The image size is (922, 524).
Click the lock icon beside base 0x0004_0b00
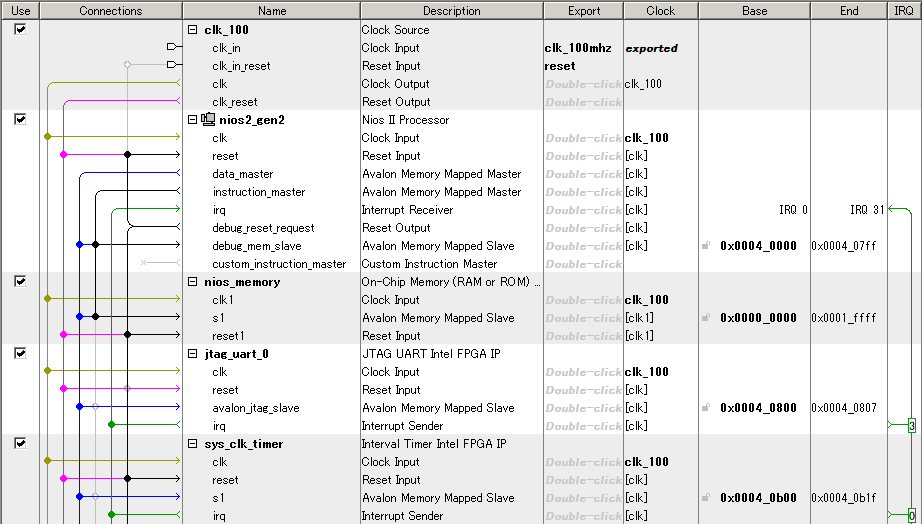pyautogui.click(x=706, y=498)
